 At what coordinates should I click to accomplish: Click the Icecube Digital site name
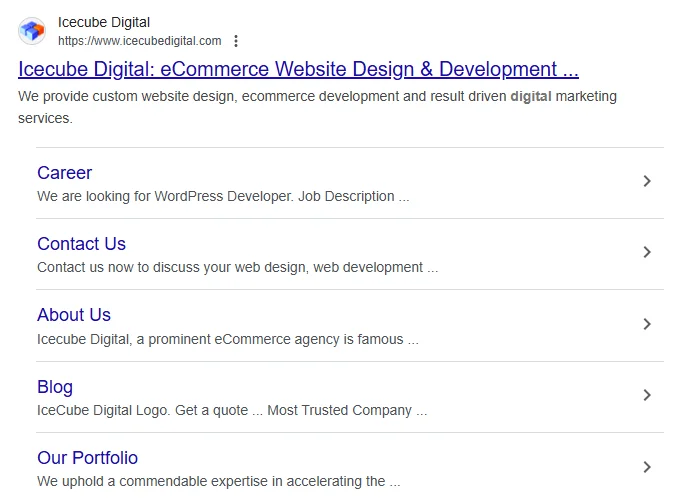[x=104, y=22]
